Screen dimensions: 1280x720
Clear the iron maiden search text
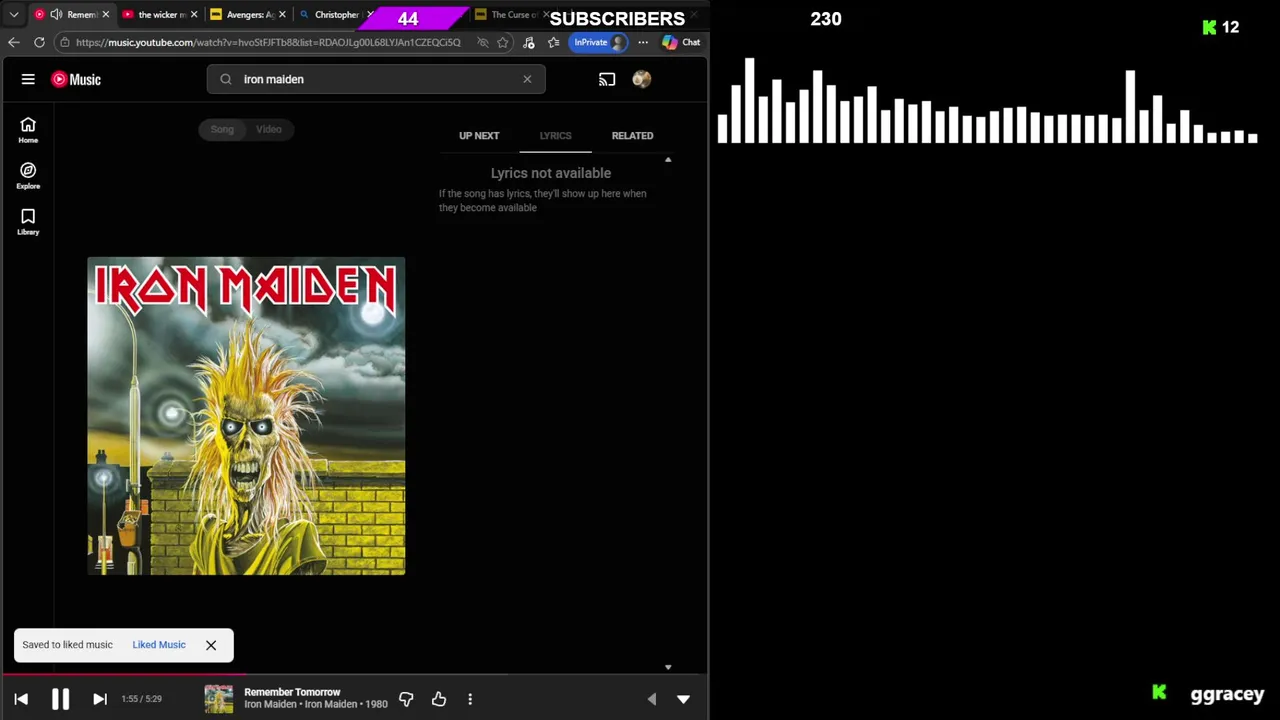(527, 79)
